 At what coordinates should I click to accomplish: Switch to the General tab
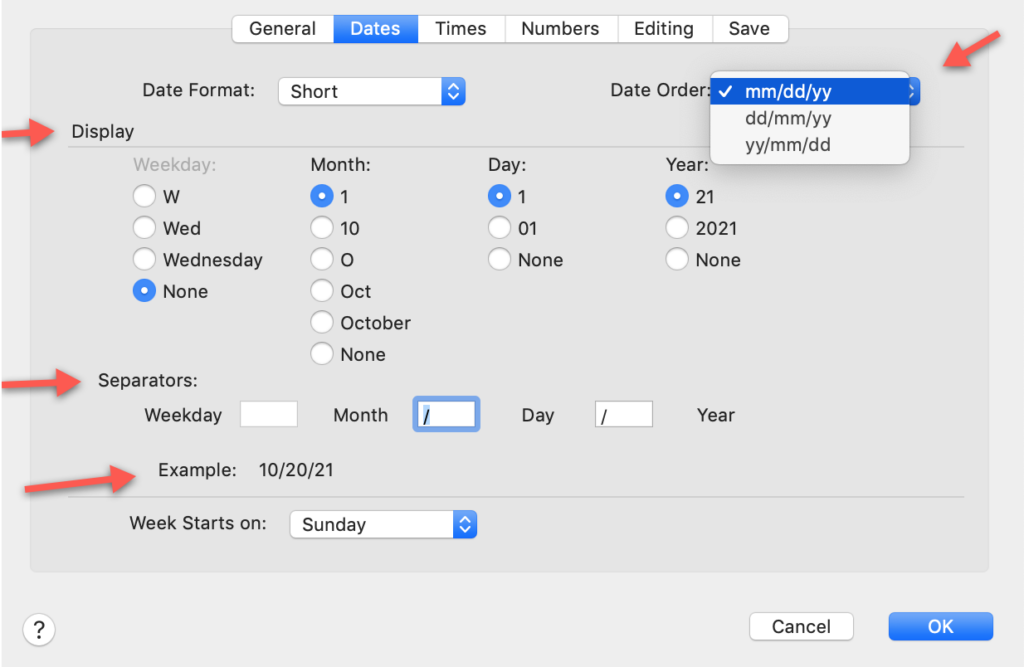tap(283, 29)
